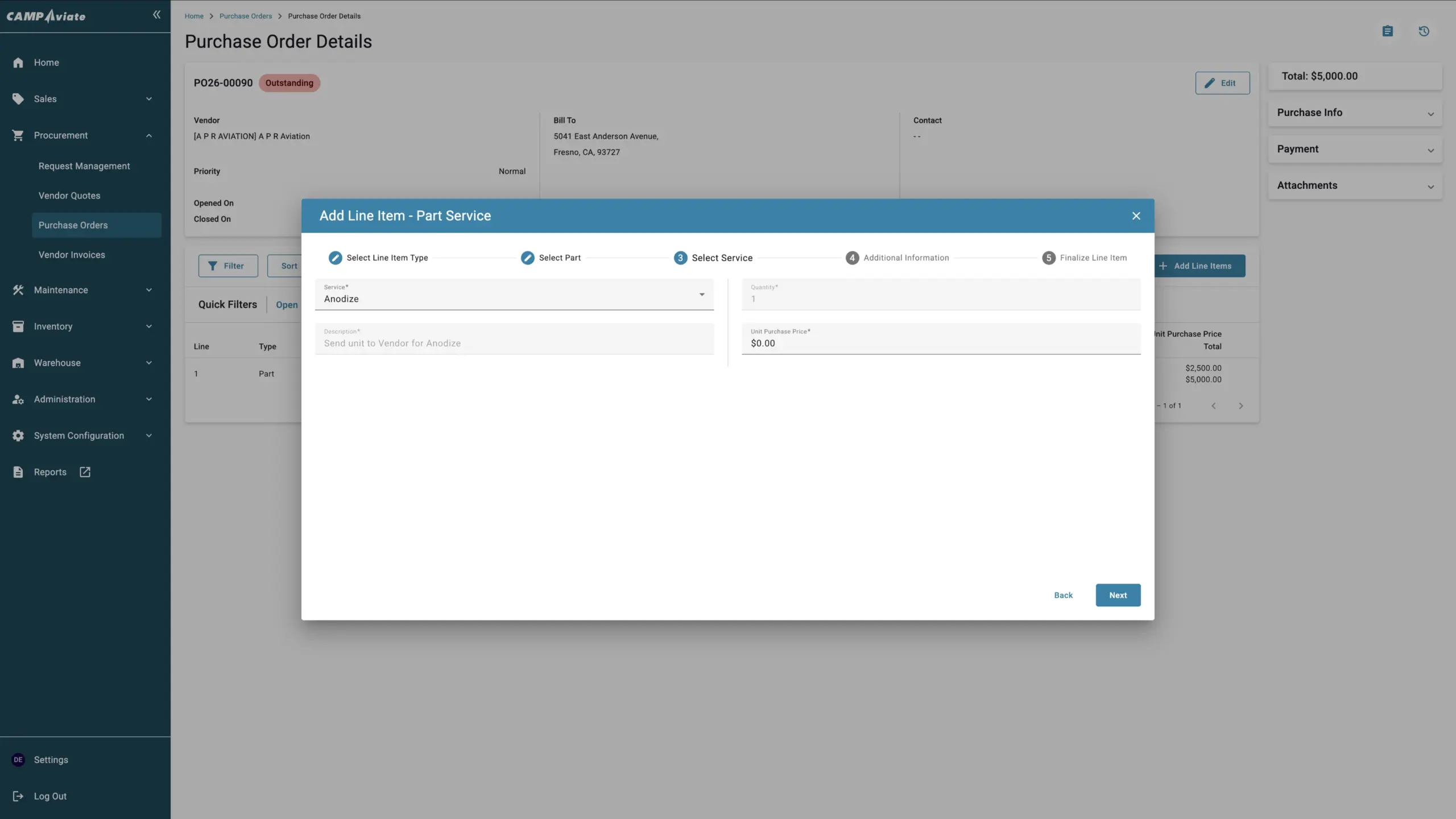Open the Service dropdown showing Anodize
This screenshot has height=819, width=1456.
[514, 295]
